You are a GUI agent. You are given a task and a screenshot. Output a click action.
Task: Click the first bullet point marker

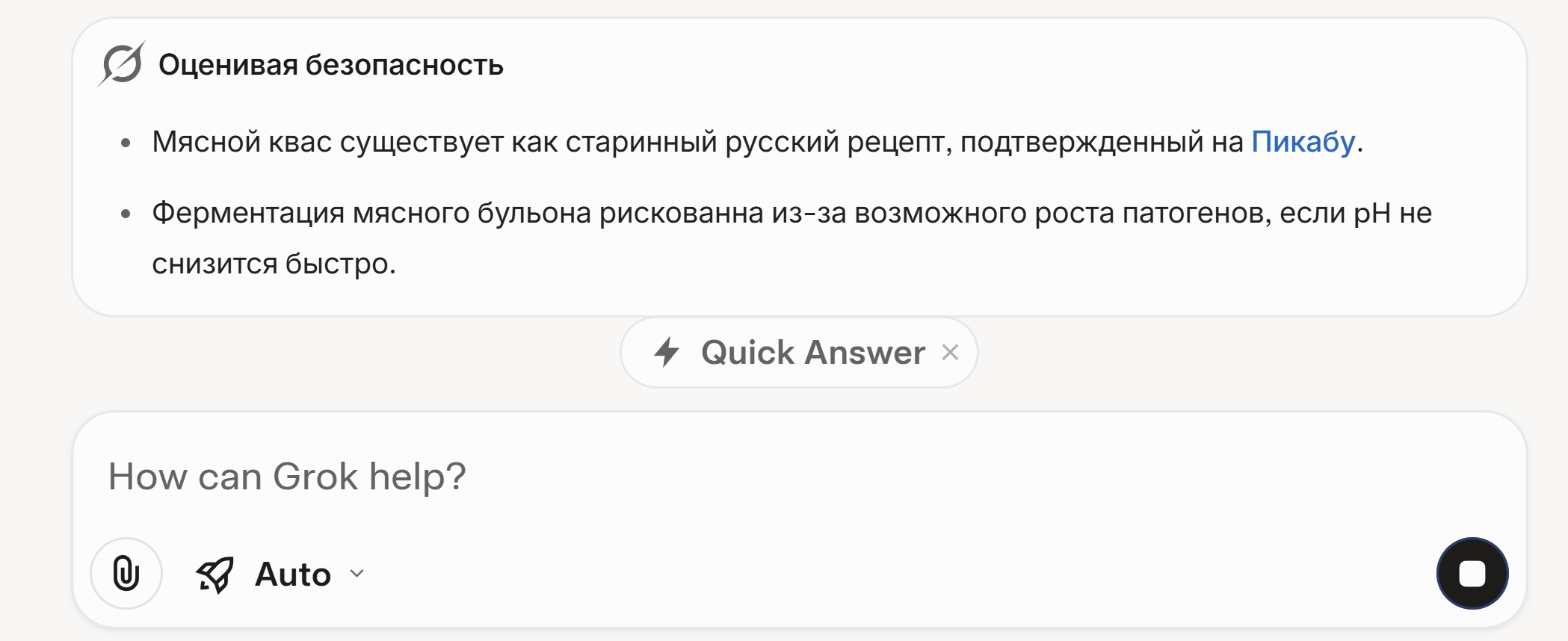pos(126,143)
